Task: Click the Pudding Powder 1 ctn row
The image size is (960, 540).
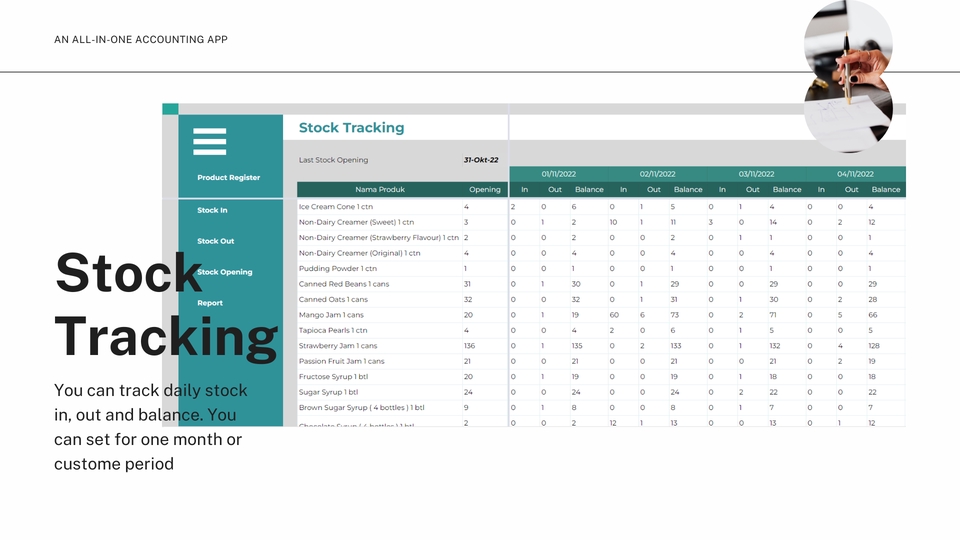Action: click(337, 268)
